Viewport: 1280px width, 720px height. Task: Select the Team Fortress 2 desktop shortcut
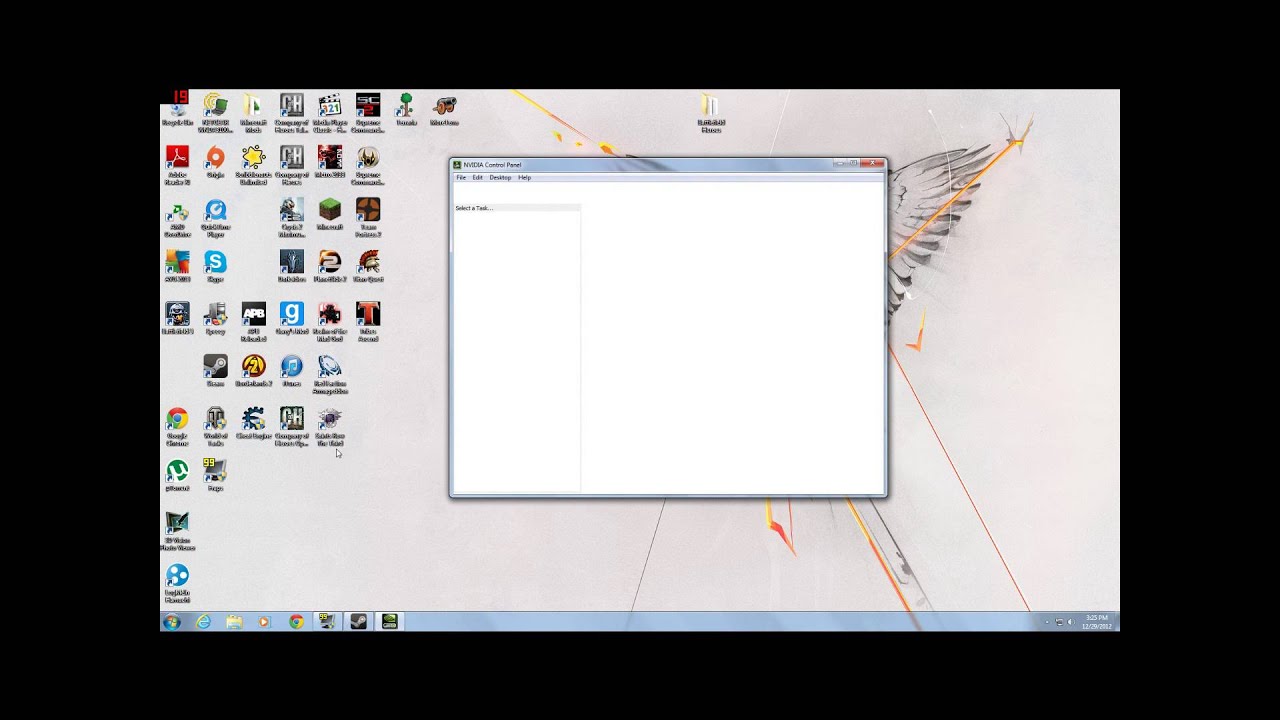[368, 217]
